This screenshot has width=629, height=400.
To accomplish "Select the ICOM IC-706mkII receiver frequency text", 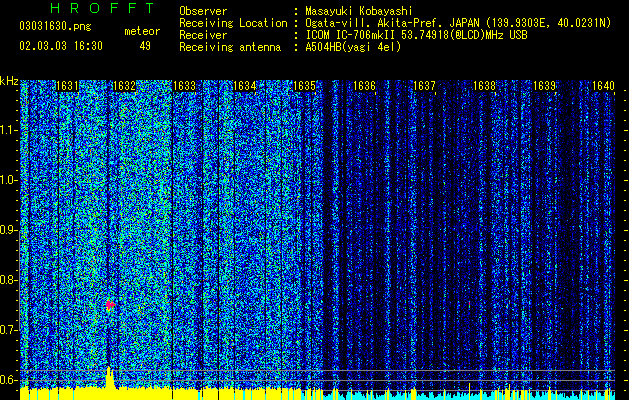I will [416, 35].
